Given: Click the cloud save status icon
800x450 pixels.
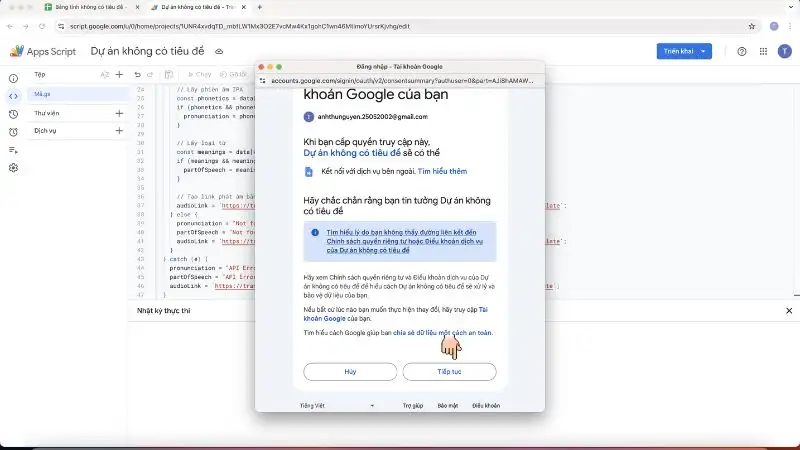Looking at the screenshot, I should 219,52.
